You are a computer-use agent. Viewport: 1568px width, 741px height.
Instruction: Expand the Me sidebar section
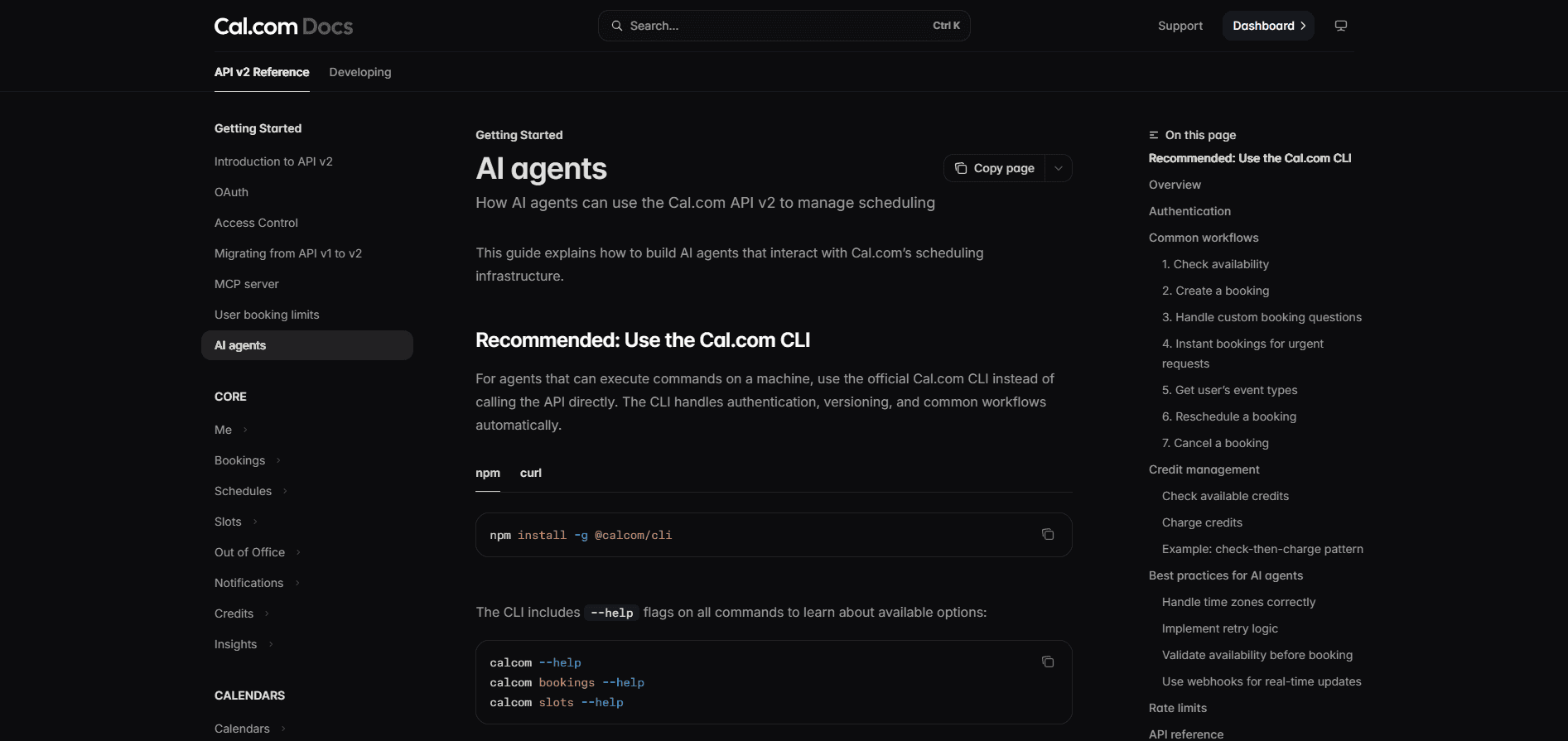pos(231,430)
